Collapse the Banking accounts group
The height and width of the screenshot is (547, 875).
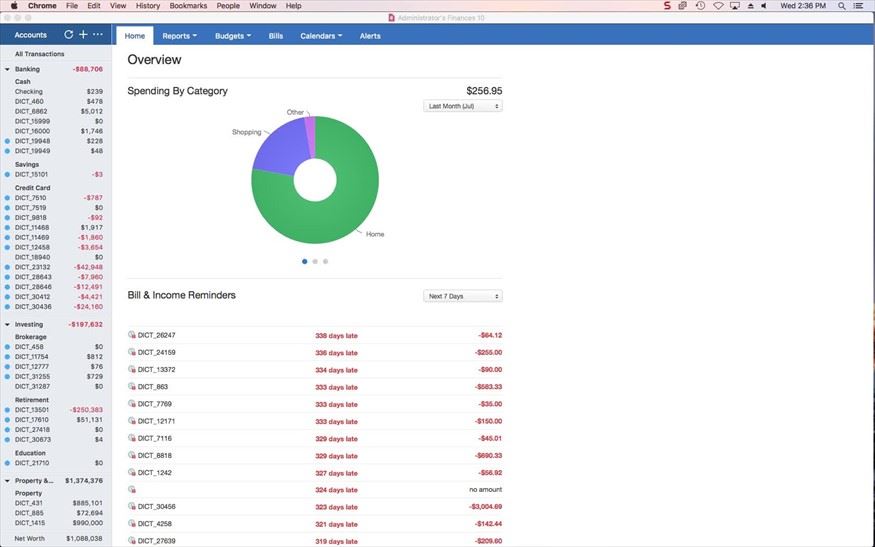pos(8,69)
